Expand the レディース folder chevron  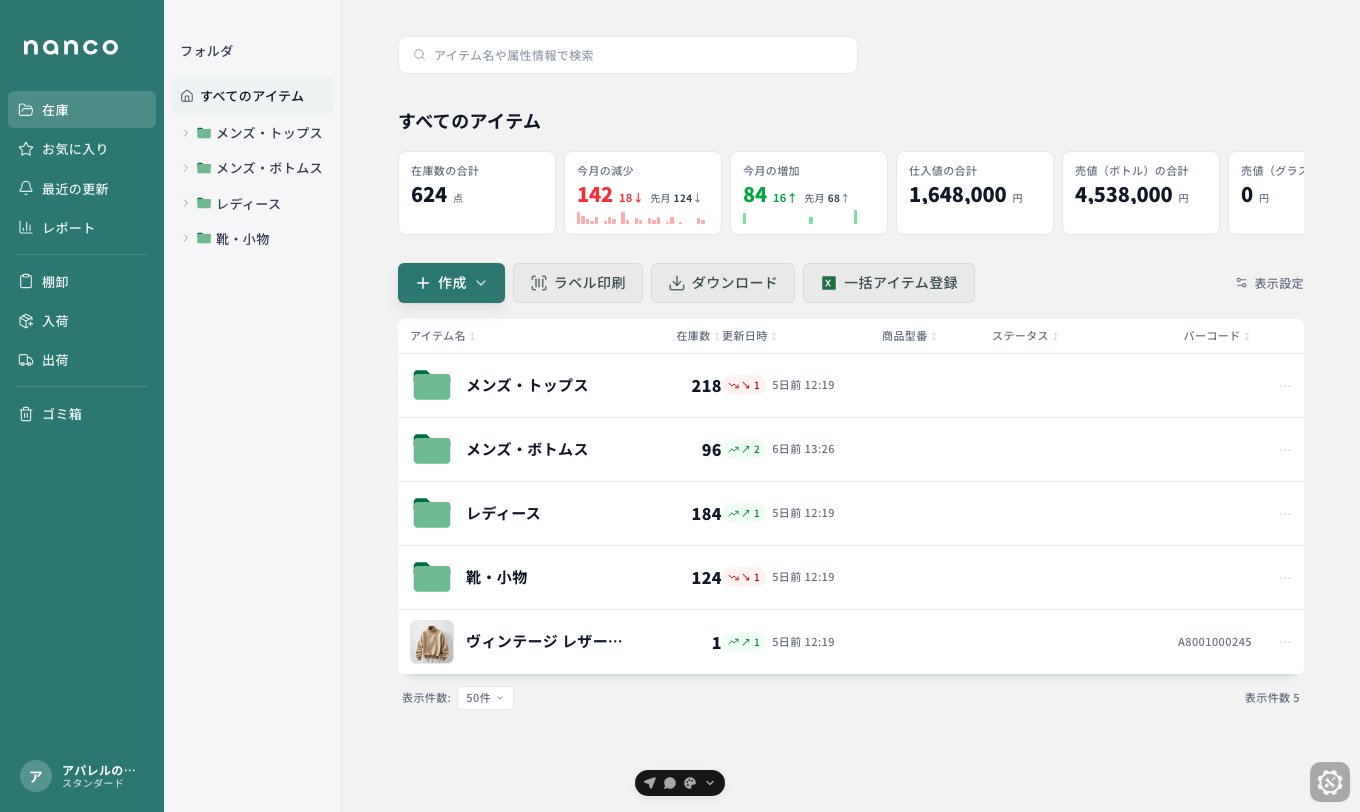click(x=186, y=203)
